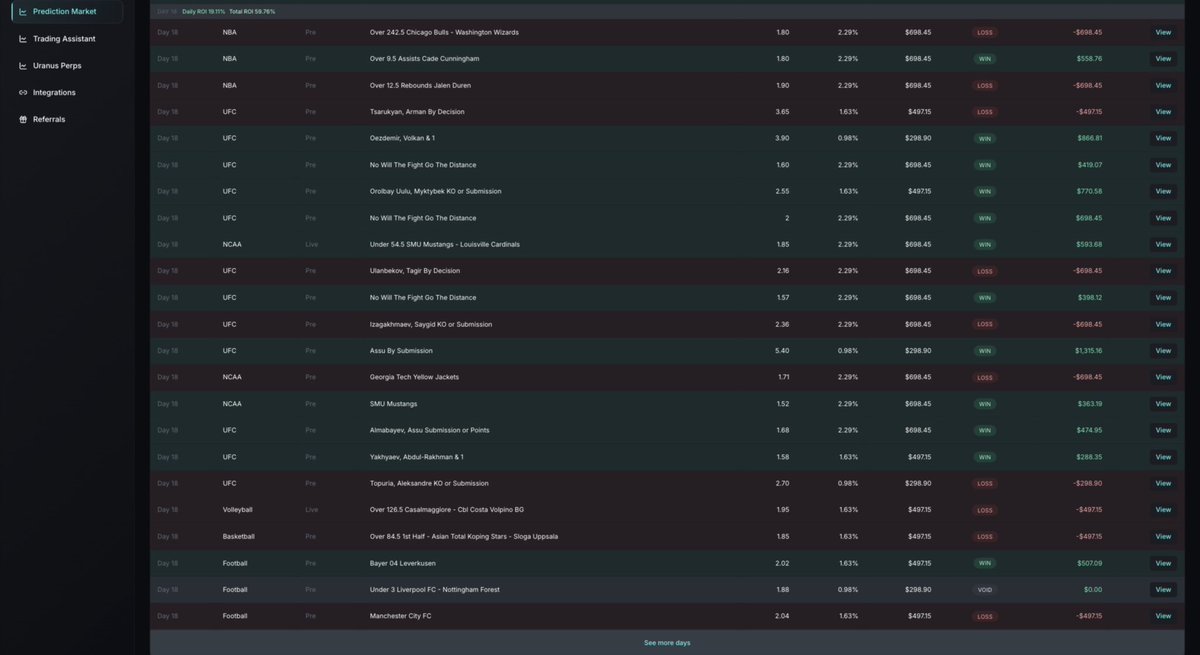View Topuria, Aleksandre KO or Submission bet
Viewport: 1200px width, 655px height.
[1163, 483]
